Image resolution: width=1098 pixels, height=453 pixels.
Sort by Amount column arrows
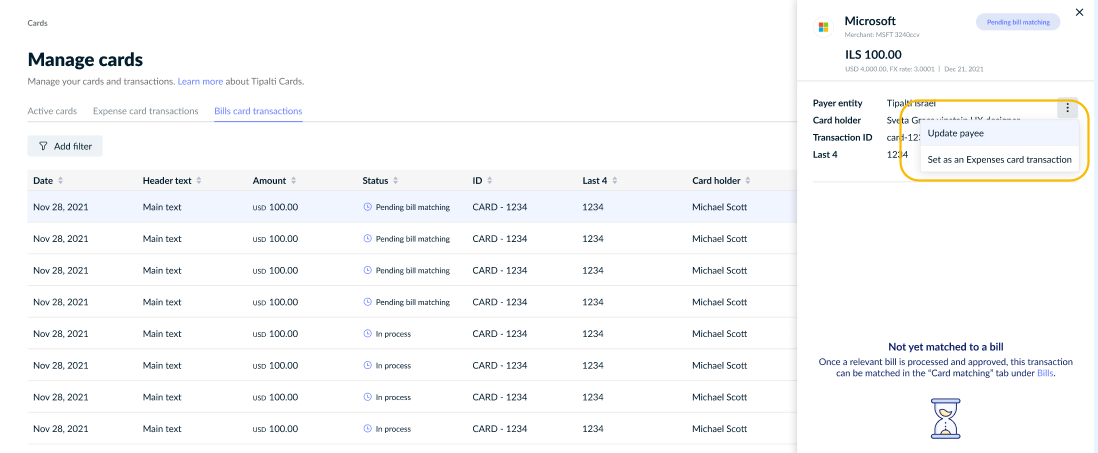(x=293, y=181)
